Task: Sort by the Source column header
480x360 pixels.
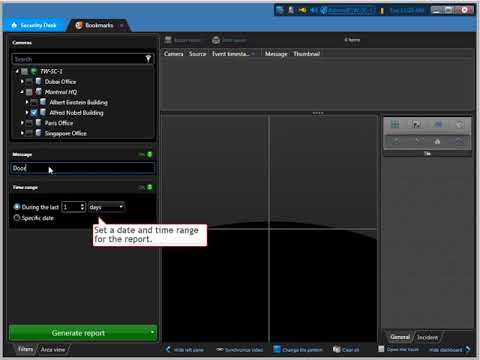Action: 198,54
